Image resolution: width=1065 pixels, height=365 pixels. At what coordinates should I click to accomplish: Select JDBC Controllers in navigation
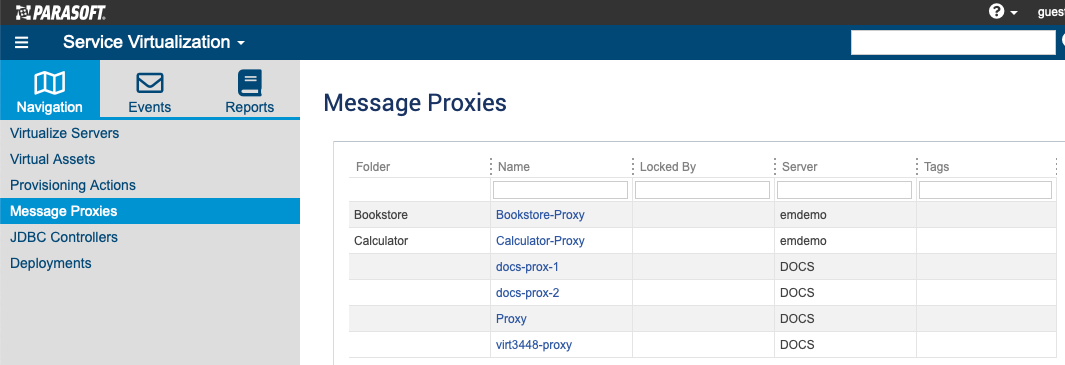tap(64, 237)
